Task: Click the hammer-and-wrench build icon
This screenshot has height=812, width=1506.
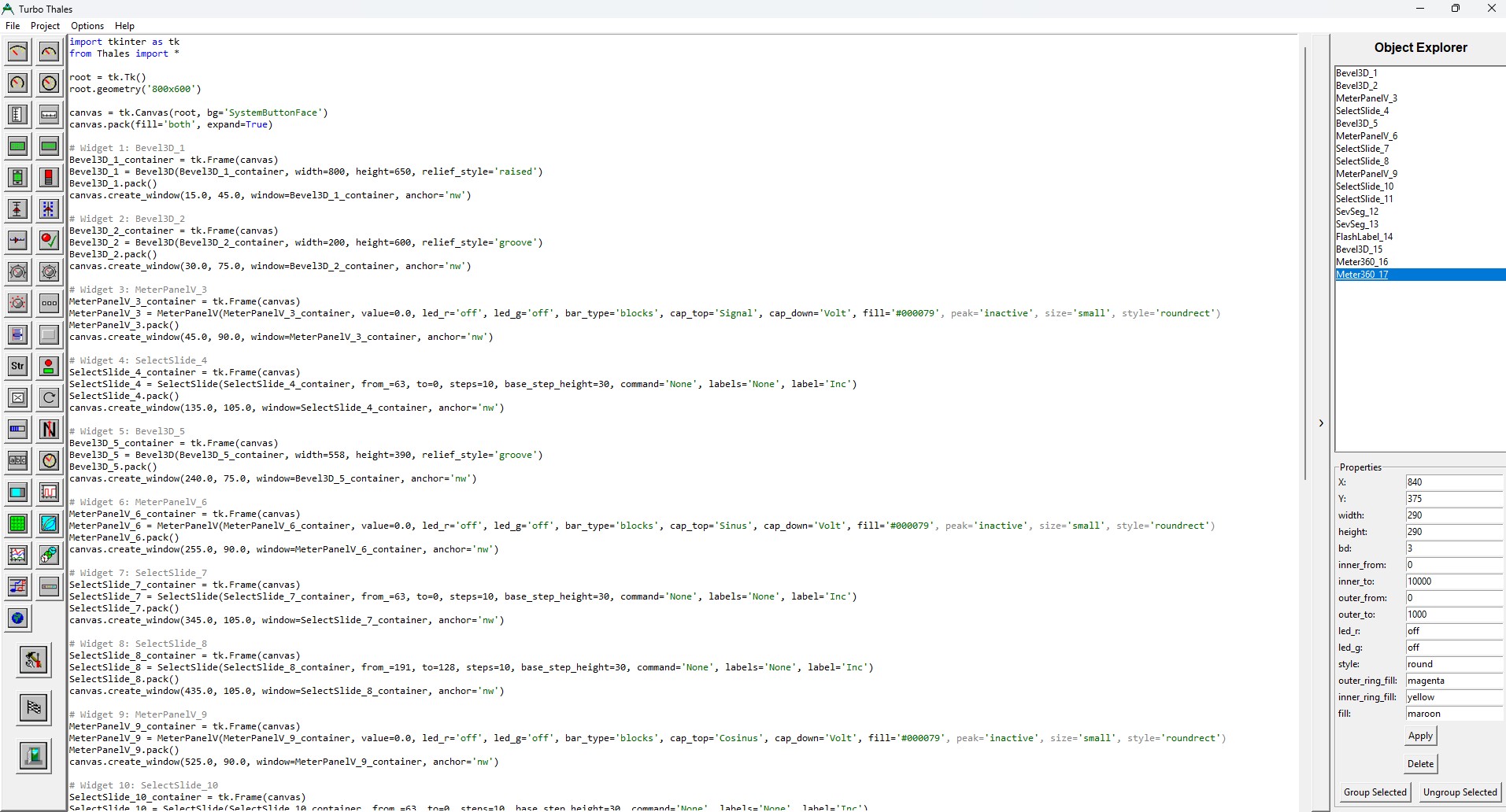Action: pyautogui.click(x=33, y=660)
